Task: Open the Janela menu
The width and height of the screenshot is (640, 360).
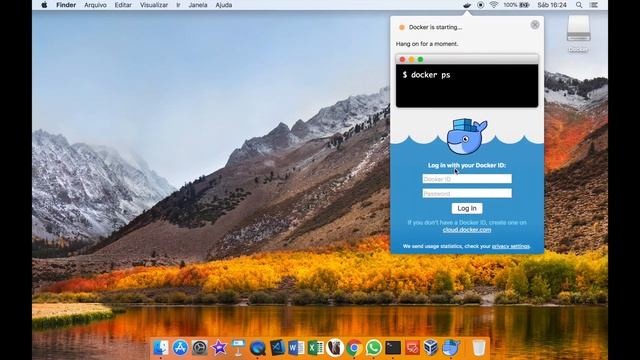Action: [198, 5]
